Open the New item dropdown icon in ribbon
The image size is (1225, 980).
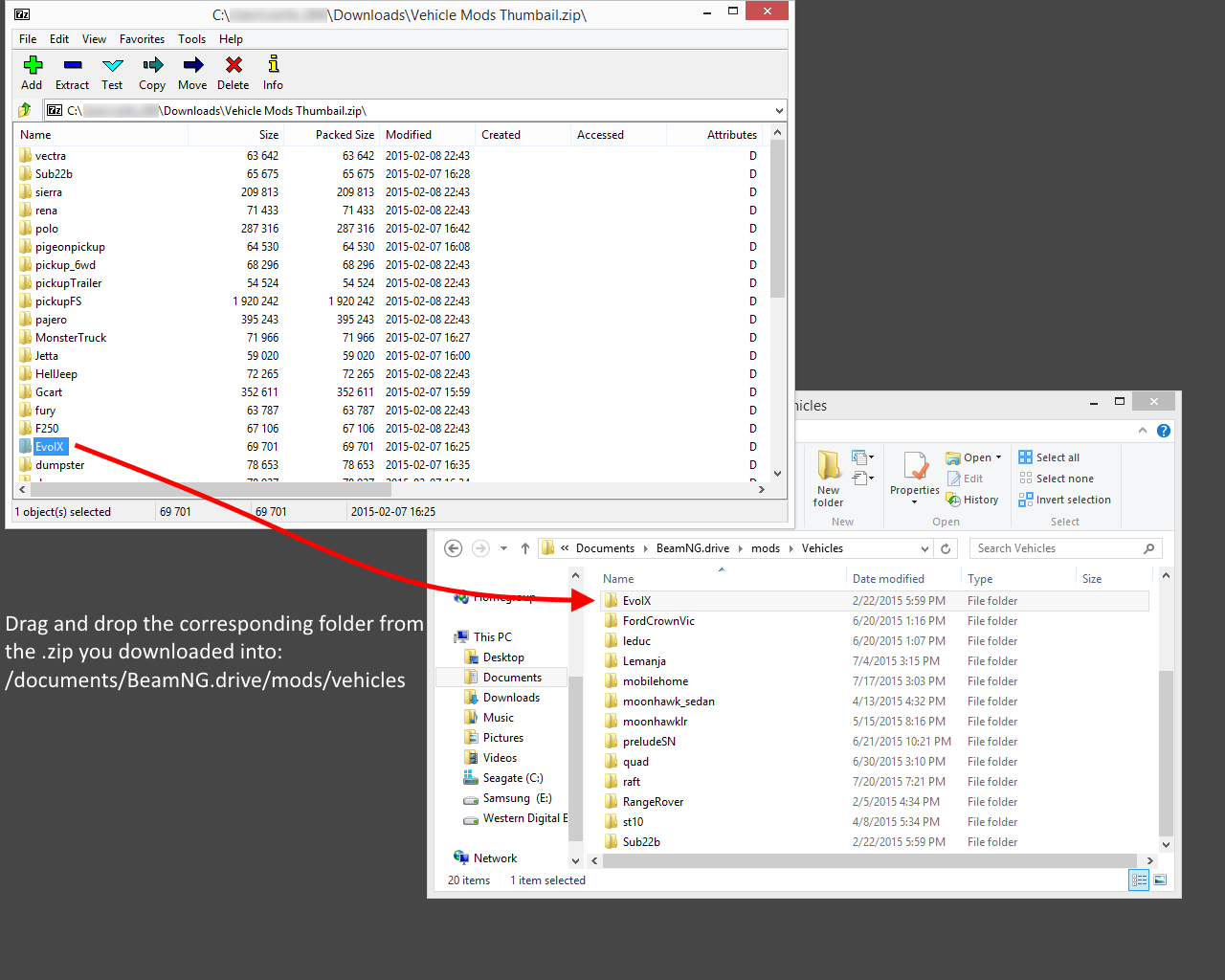coord(863,457)
